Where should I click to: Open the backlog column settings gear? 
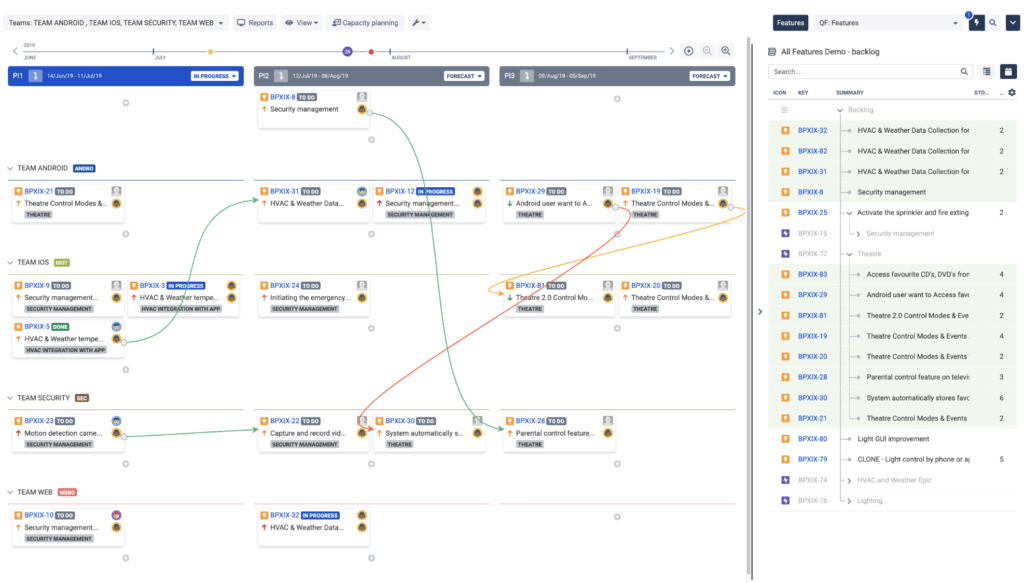coord(1011,93)
